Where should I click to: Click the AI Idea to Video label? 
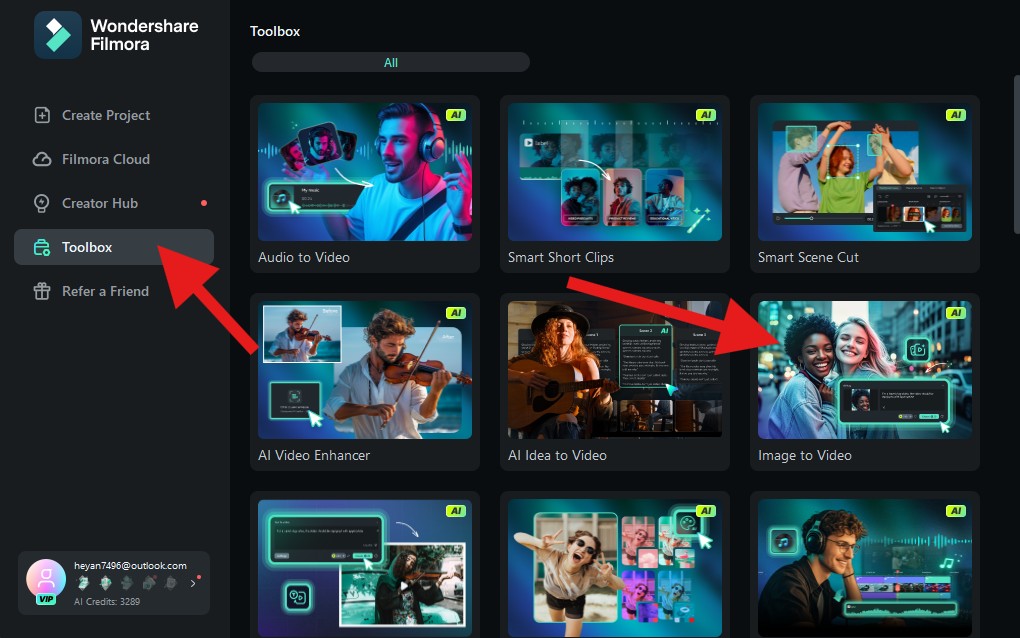(557, 455)
